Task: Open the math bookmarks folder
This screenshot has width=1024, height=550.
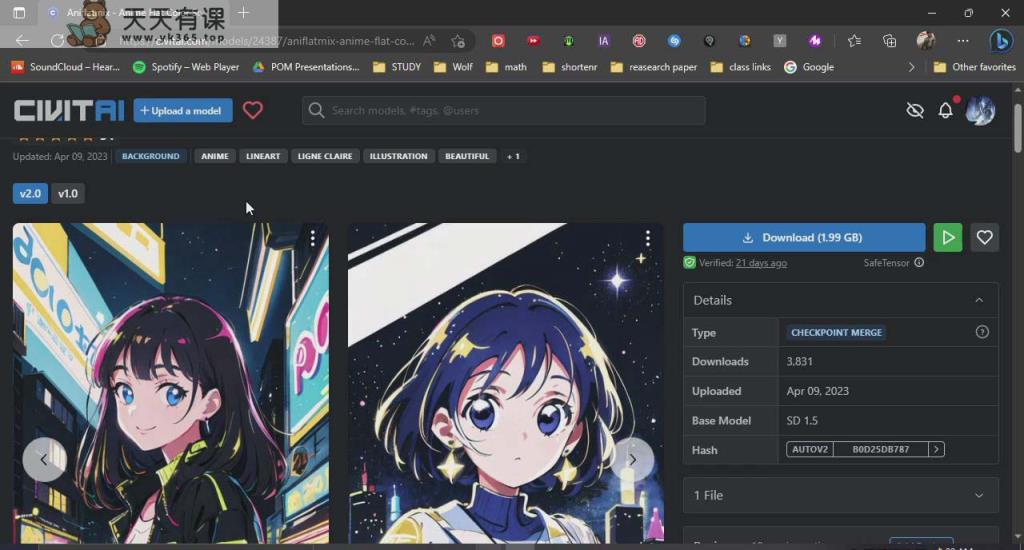Action: (x=506, y=67)
